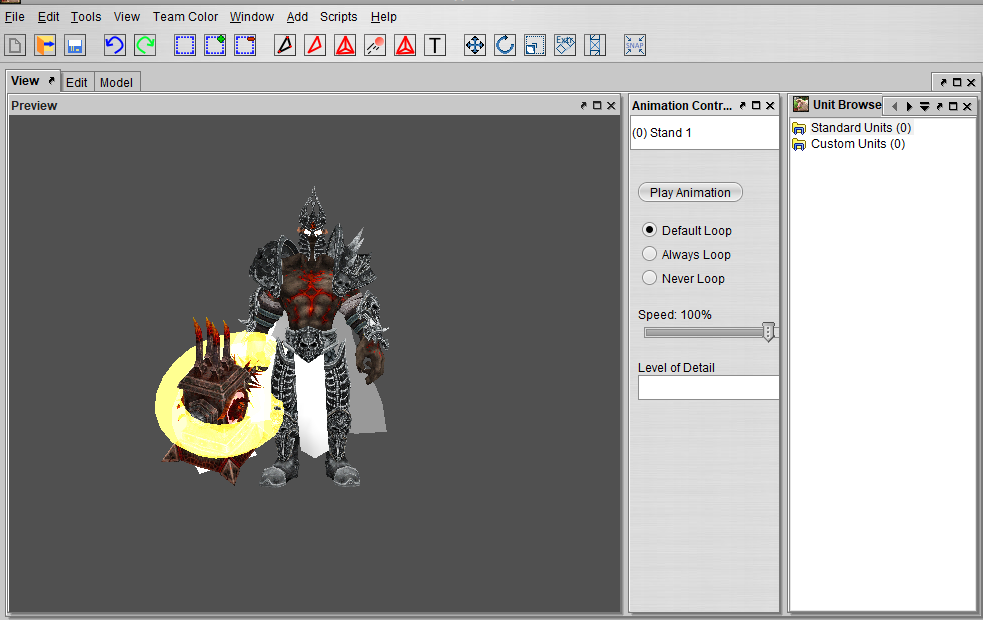
Task: Click the Standard Units folder icon
Action: click(799, 129)
